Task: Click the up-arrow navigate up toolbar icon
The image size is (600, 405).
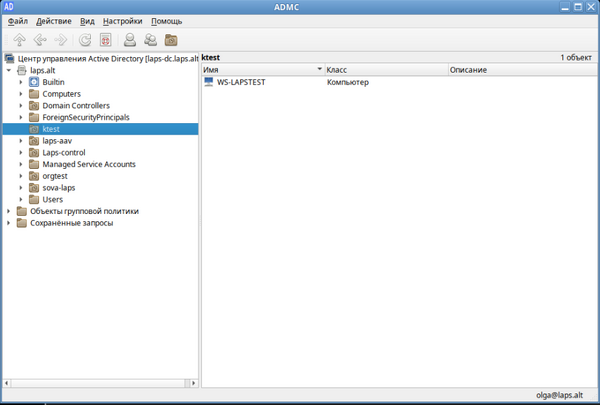Action: click(19, 40)
